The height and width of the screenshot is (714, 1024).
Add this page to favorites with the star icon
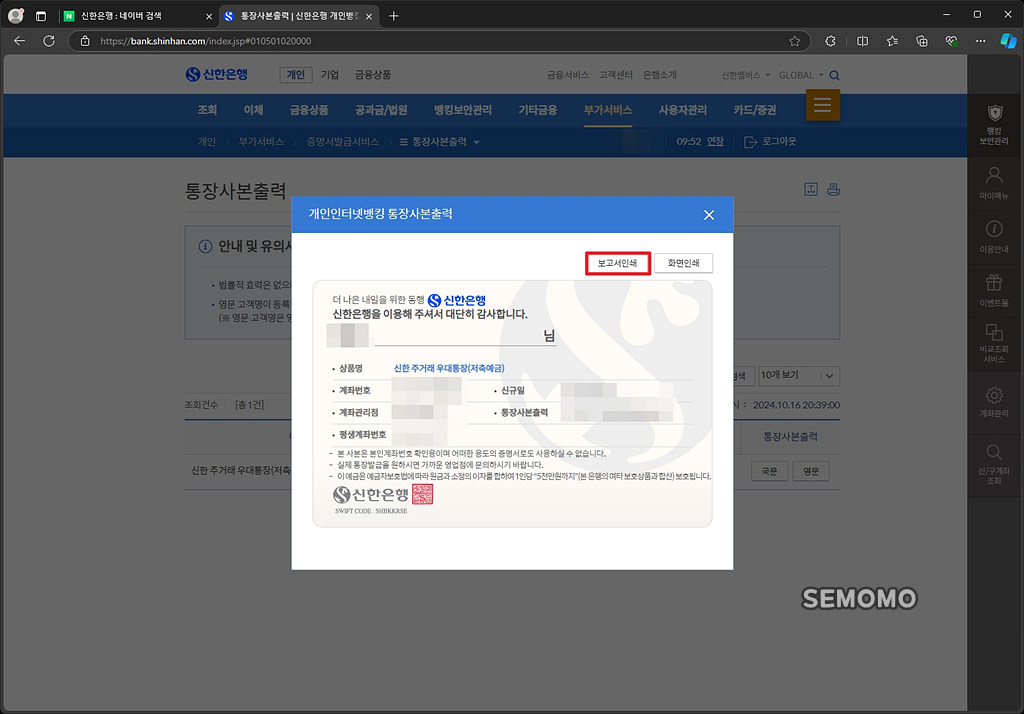click(x=794, y=41)
